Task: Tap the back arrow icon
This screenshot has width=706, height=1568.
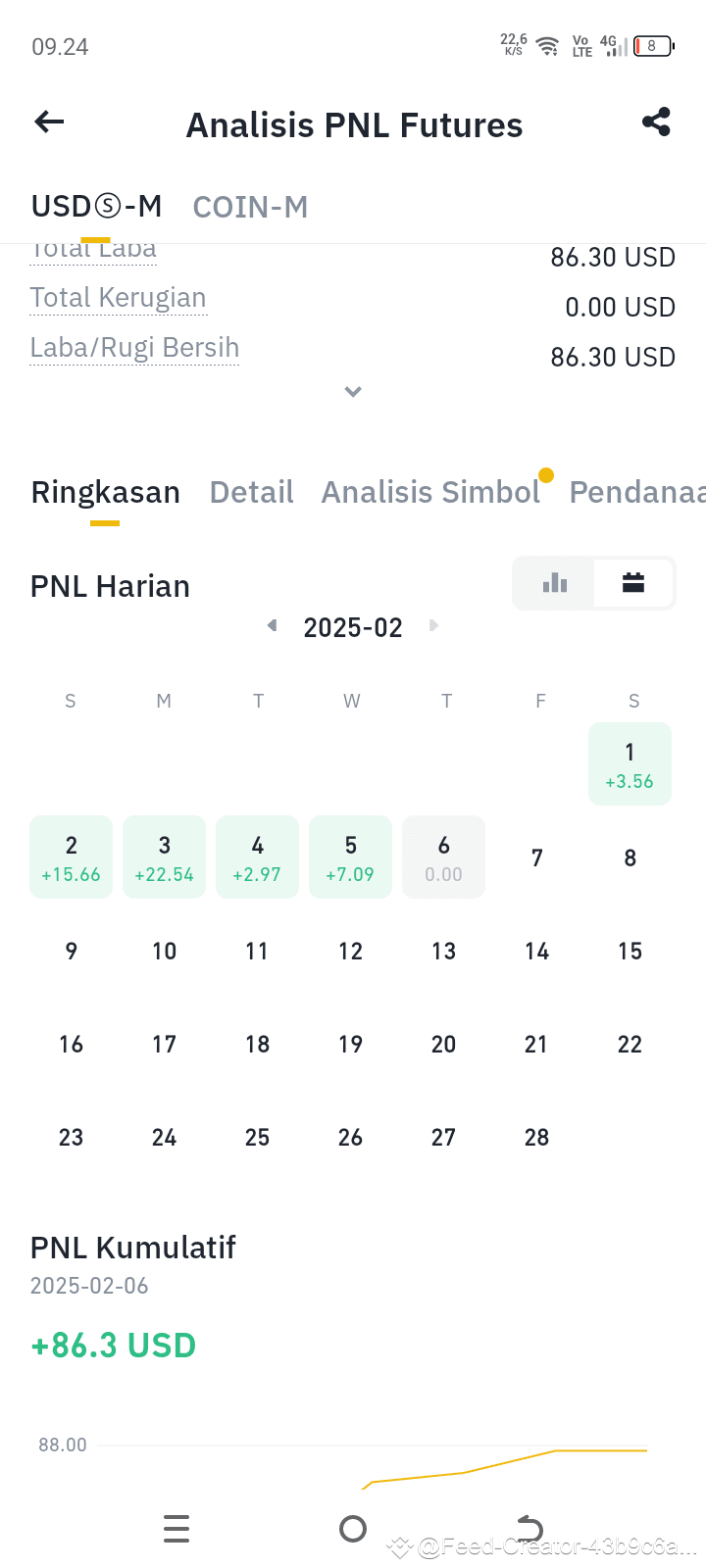Action: click(x=49, y=122)
